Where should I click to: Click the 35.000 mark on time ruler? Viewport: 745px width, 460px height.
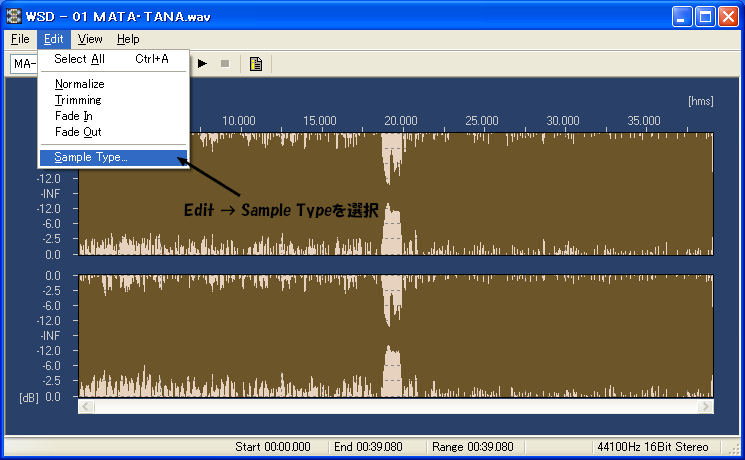pyautogui.click(x=644, y=121)
